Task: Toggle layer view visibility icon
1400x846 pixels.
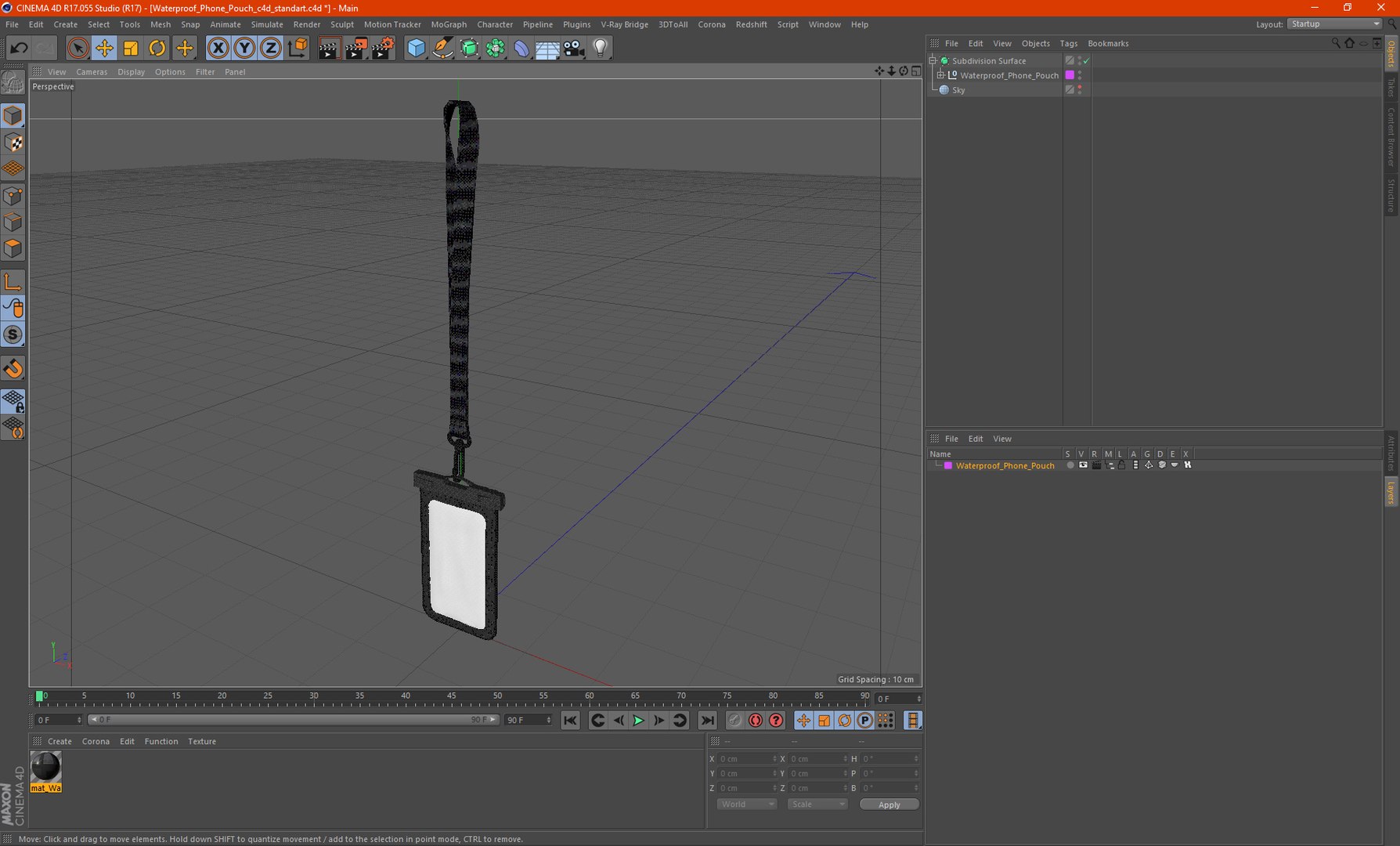Action: pyautogui.click(x=1083, y=465)
